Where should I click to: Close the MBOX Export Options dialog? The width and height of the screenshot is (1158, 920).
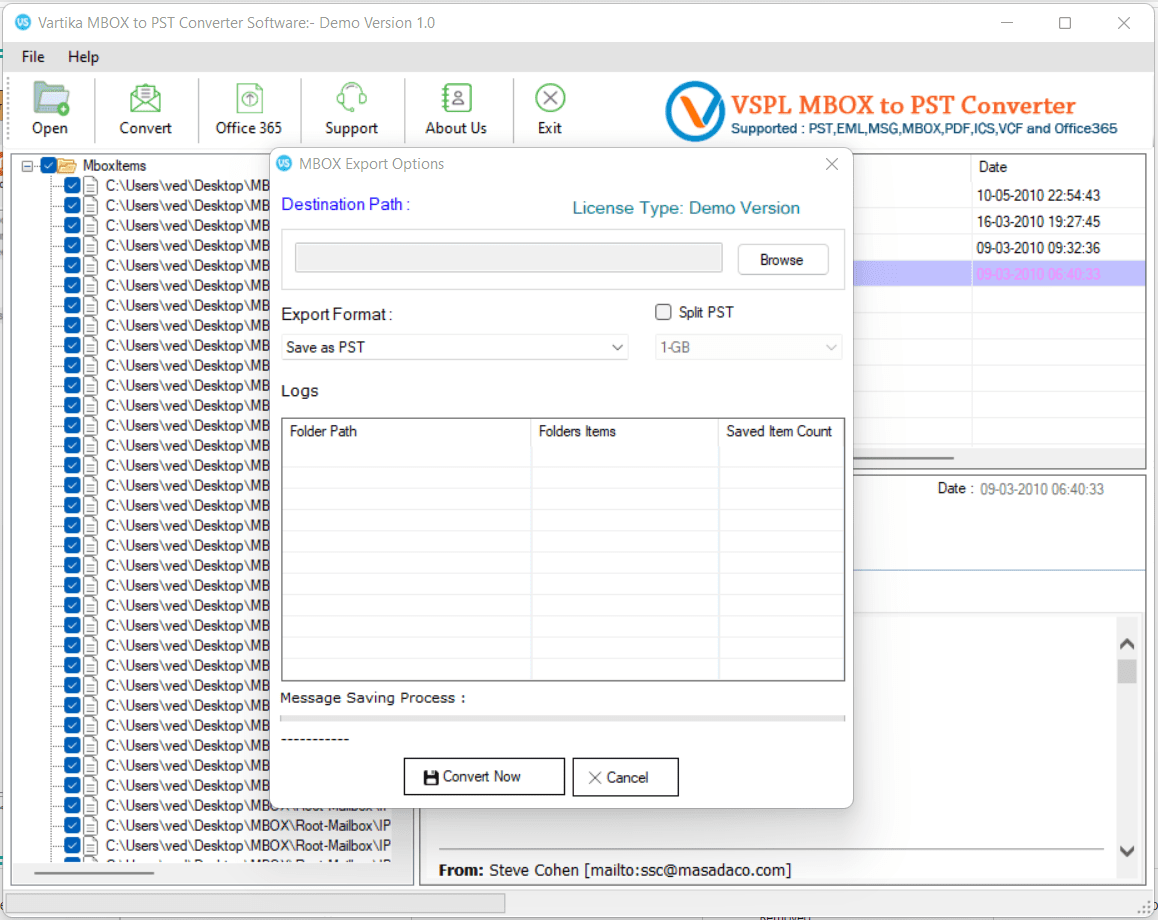(x=832, y=164)
